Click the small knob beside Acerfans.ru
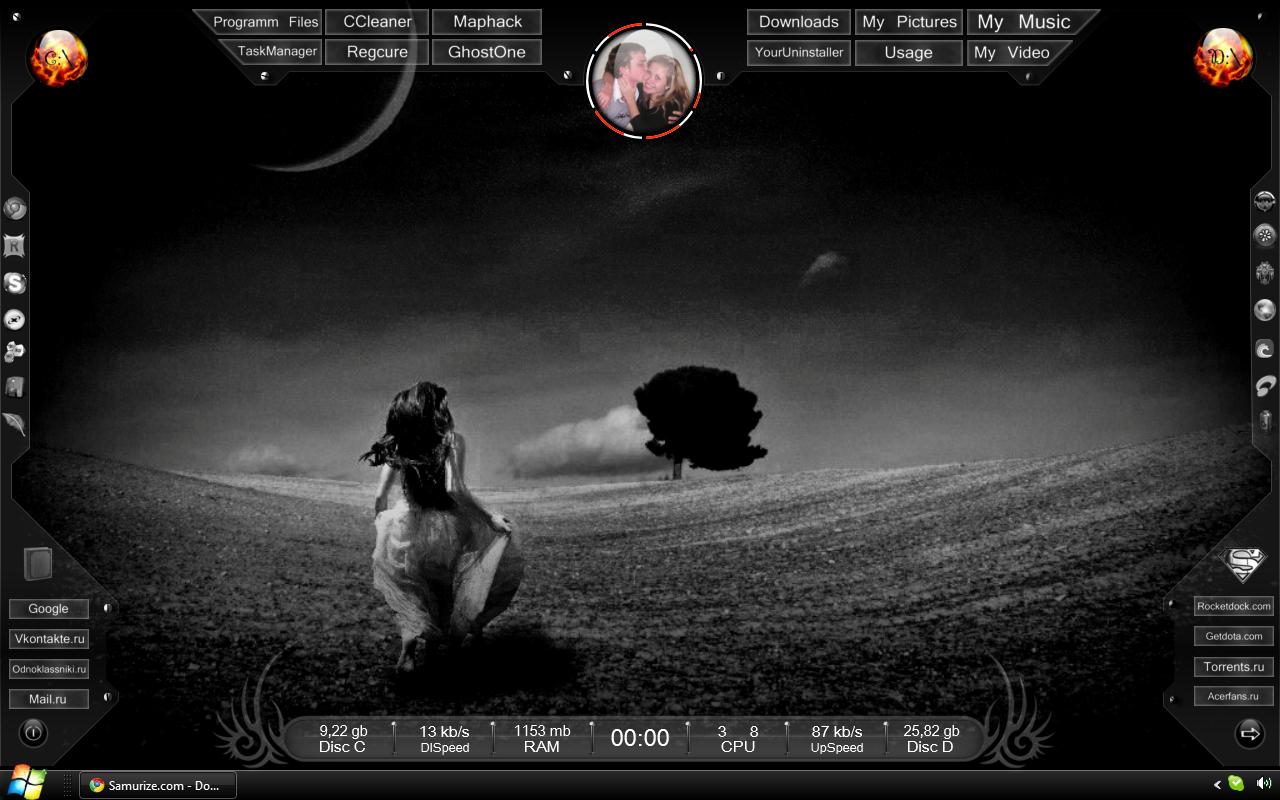Image resolution: width=1280 pixels, height=800 pixels. point(1170,699)
